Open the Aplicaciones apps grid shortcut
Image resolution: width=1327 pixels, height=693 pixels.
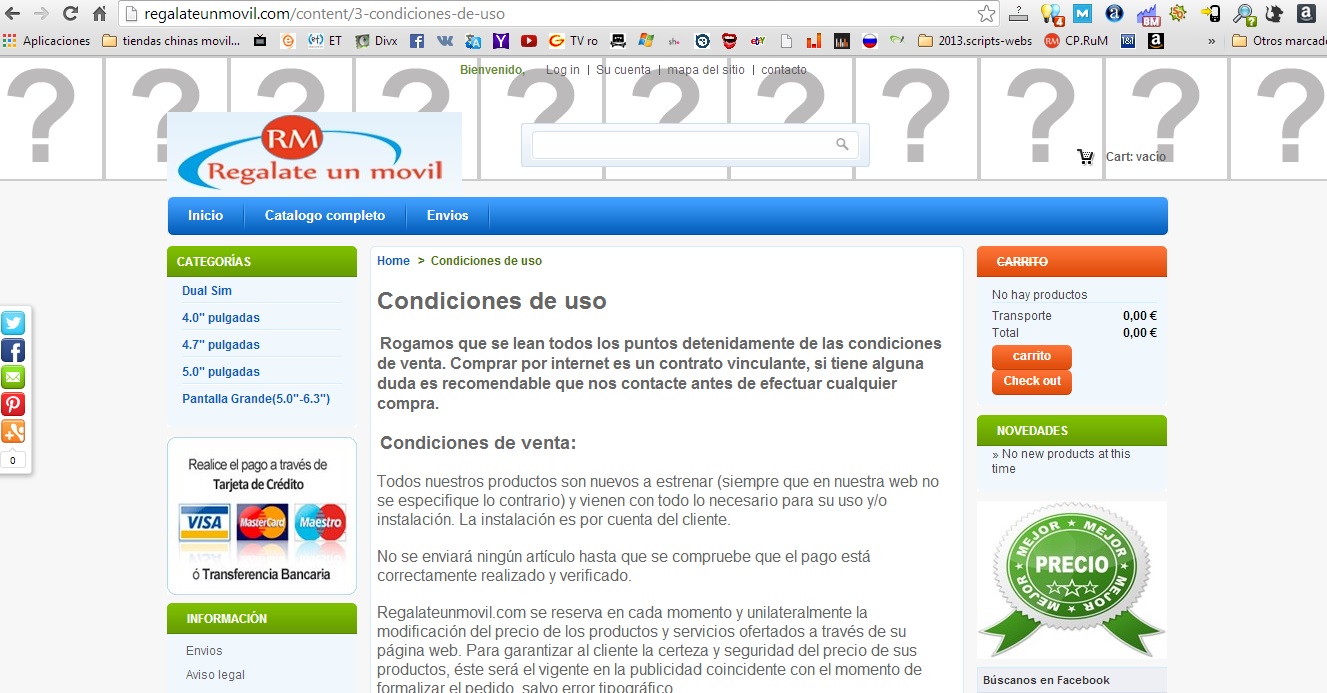[47, 41]
